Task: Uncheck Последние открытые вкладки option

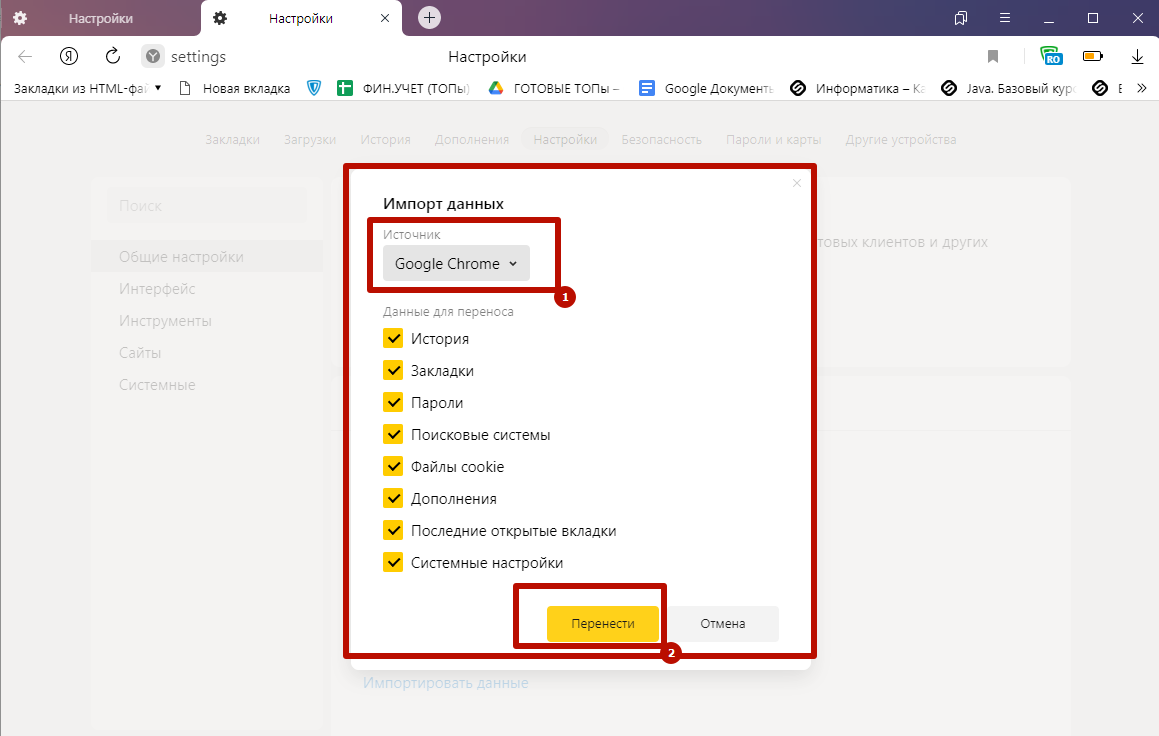Action: pyautogui.click(x=393, y=530)
